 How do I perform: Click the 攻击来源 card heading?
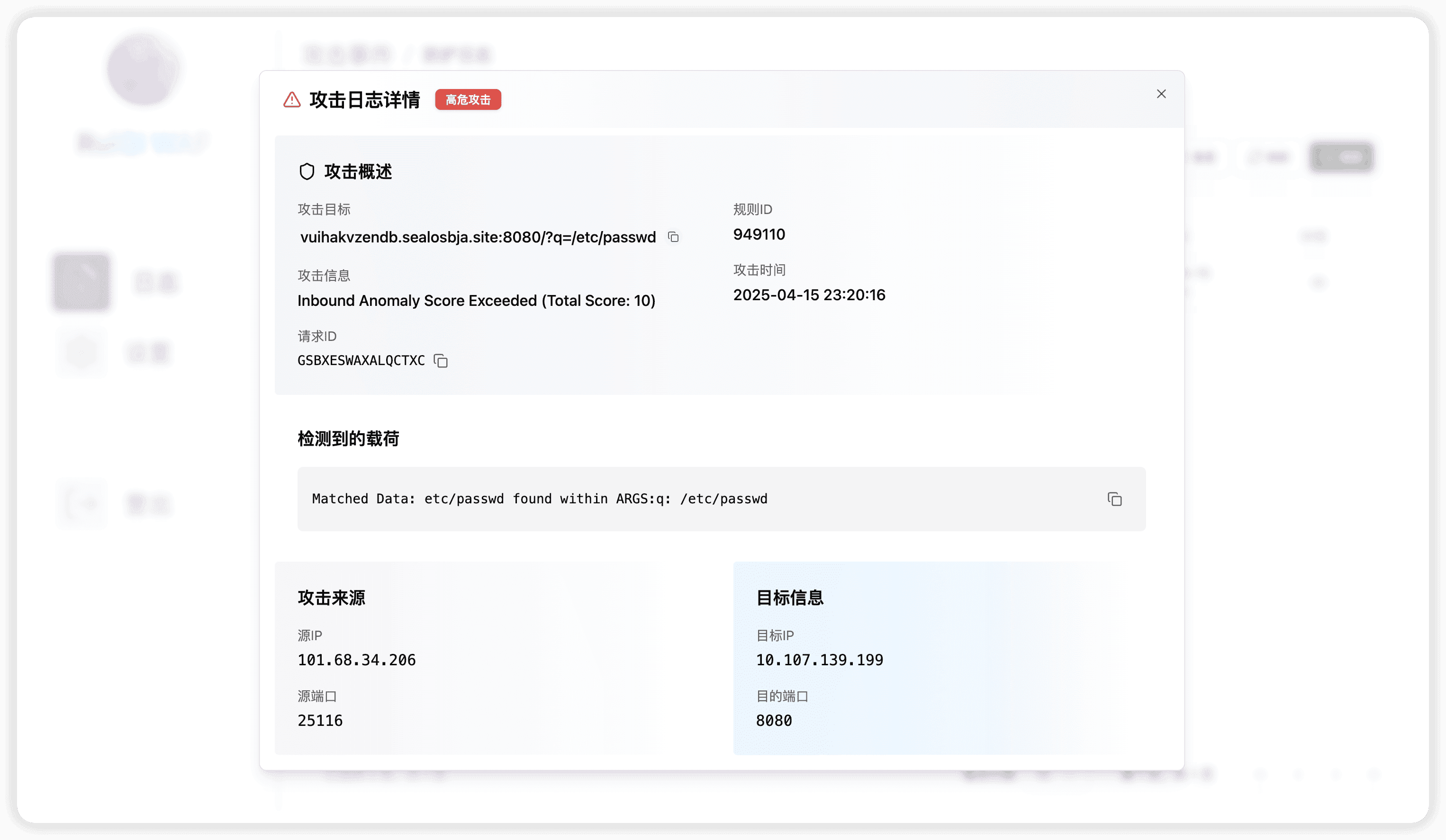(331, 598)
